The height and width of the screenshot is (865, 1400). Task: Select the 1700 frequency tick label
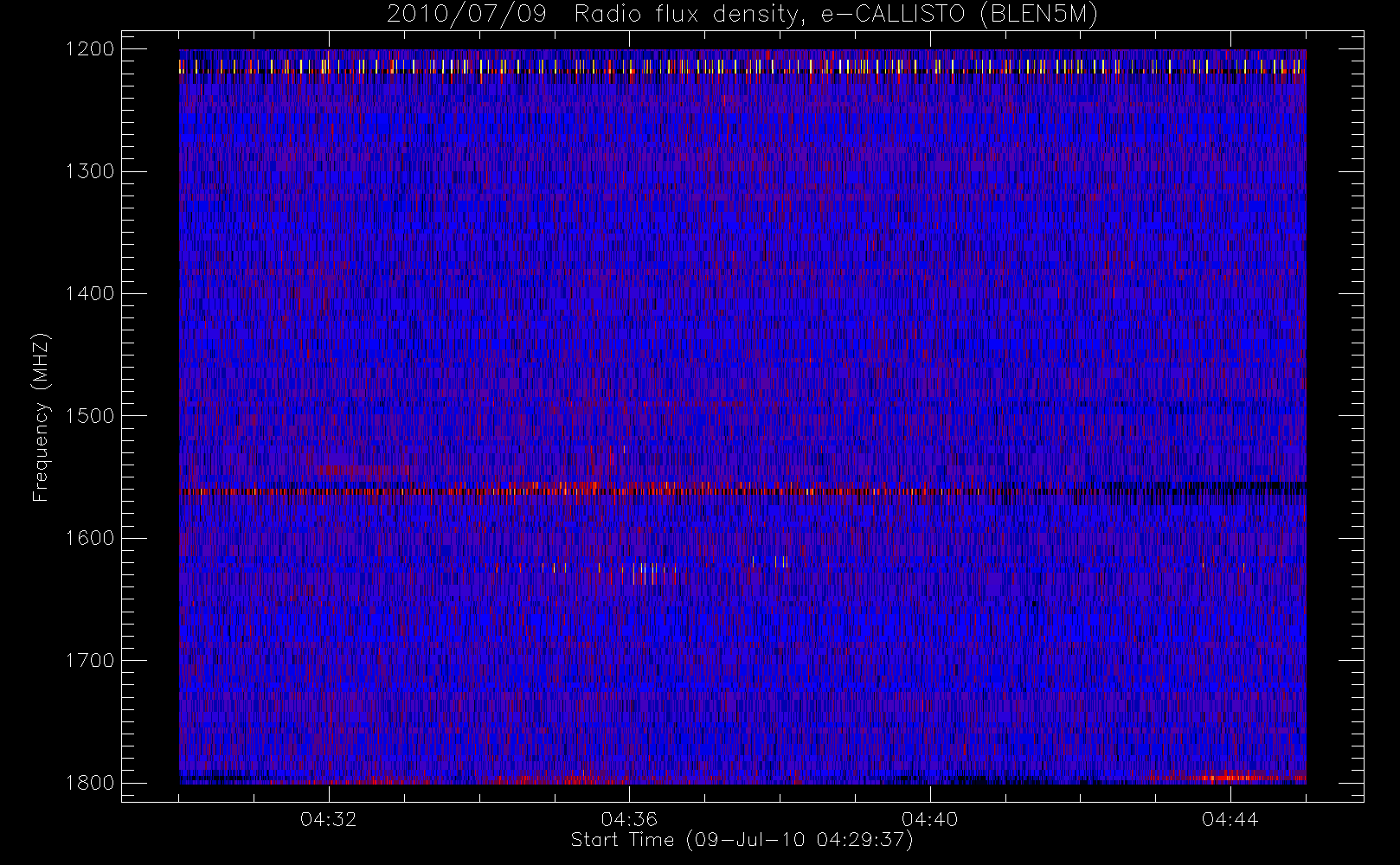[x=90, y=661]
